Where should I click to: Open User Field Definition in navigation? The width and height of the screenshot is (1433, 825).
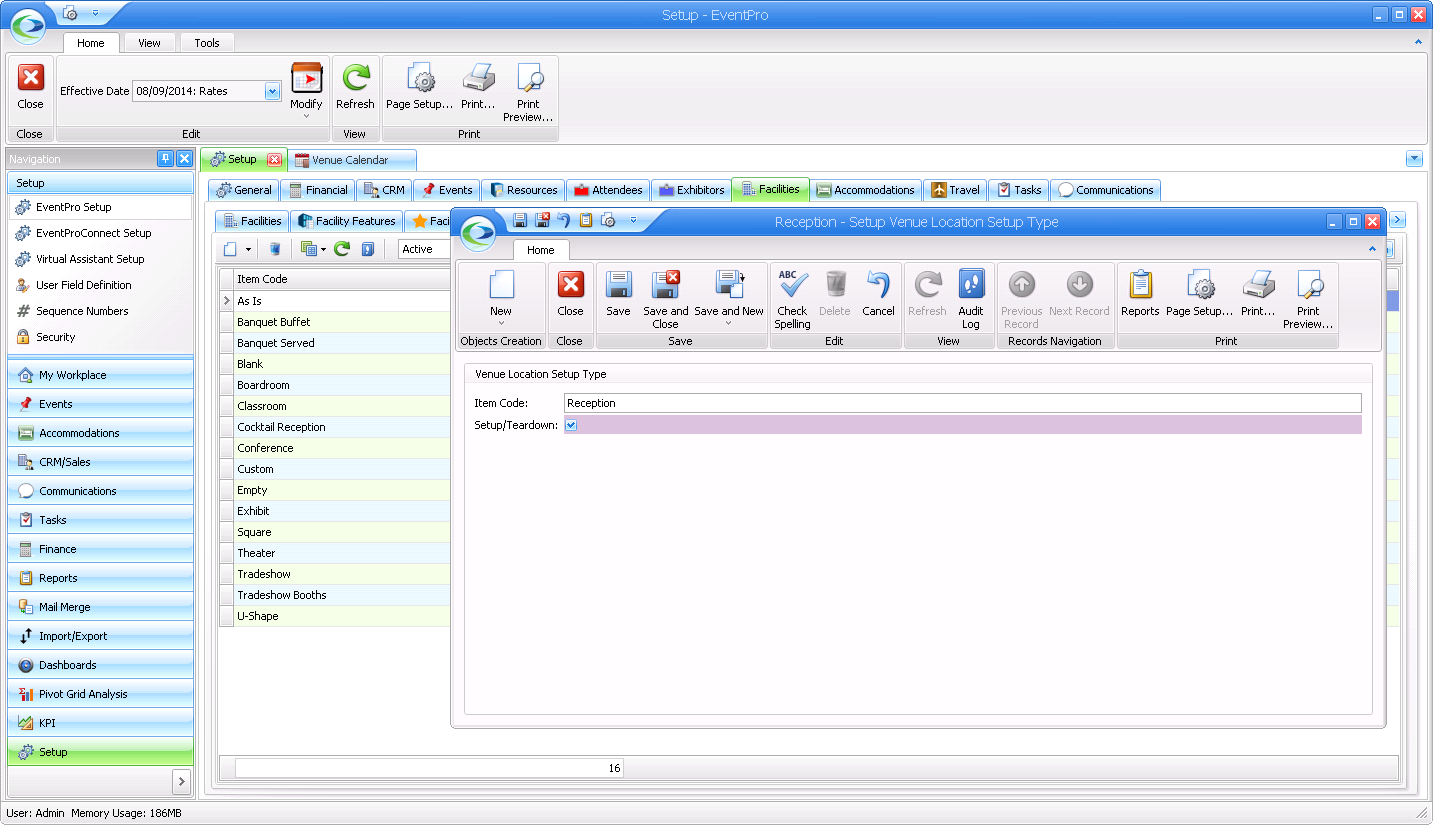pos(100,285)
